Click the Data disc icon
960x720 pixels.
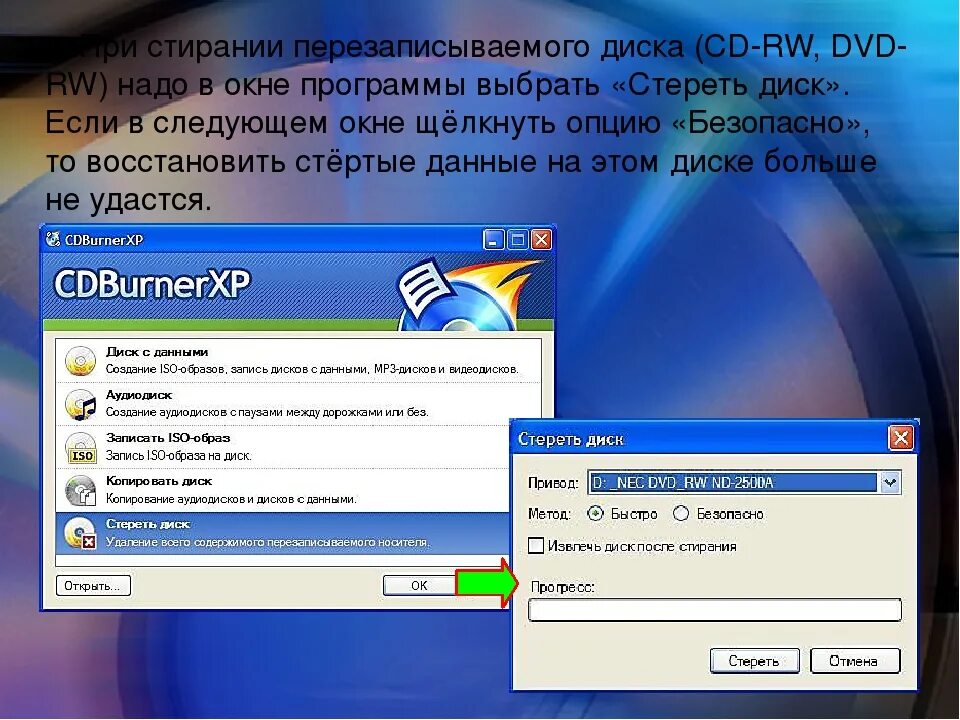pos(80,361)
